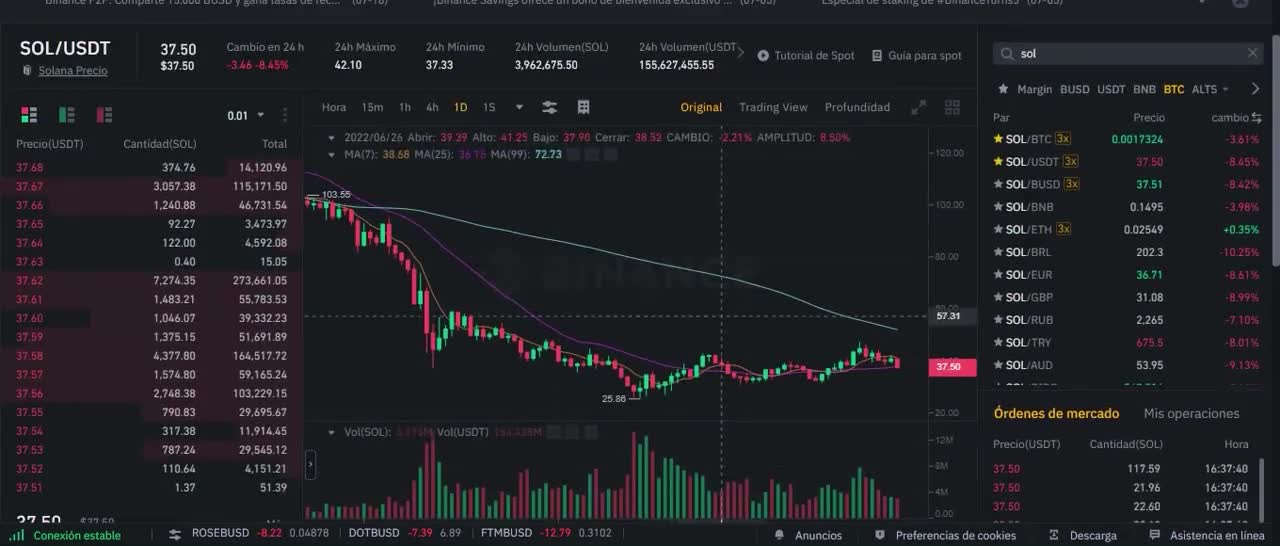Open the SOL/AUD pair row
The height and width of the screenshot is (546, 1280).
click(1127, 365)
